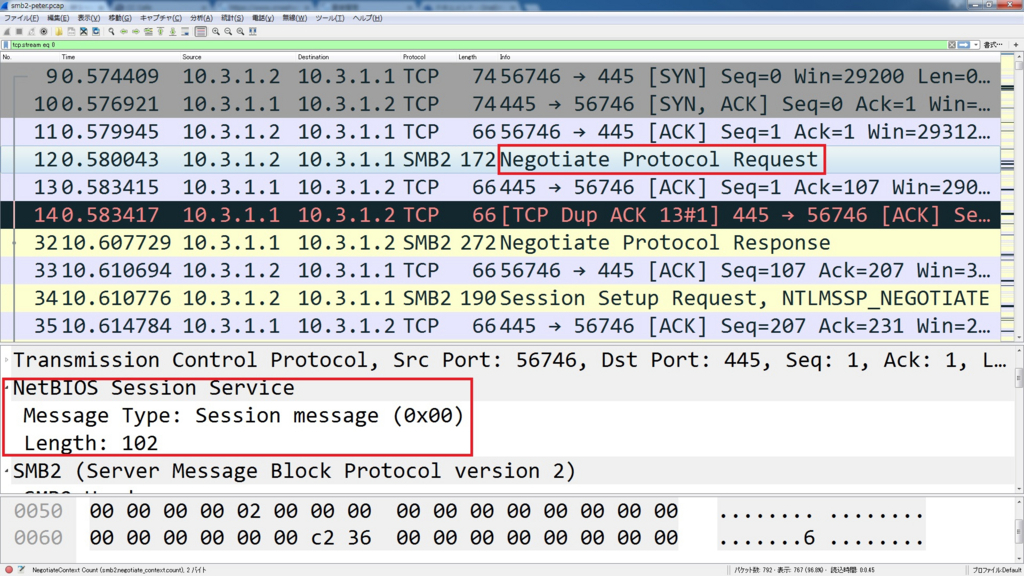Click the 書式… expression button
The image size is (1024, 576).
point(993,45)
